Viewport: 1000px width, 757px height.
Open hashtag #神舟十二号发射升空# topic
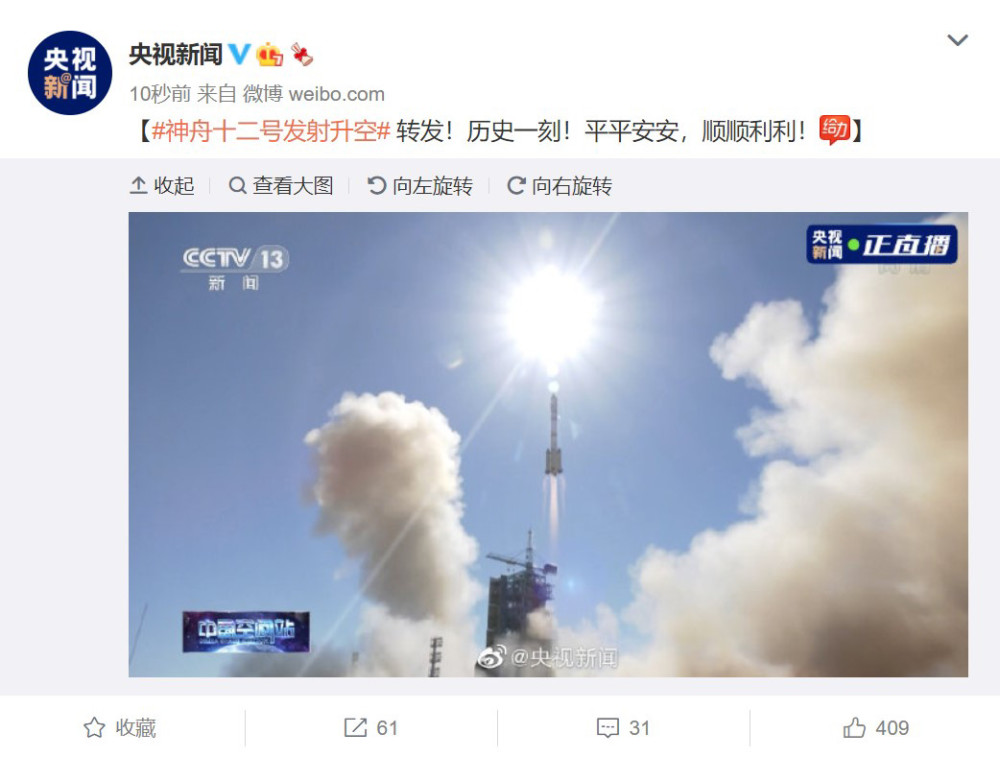click(271, 131)
